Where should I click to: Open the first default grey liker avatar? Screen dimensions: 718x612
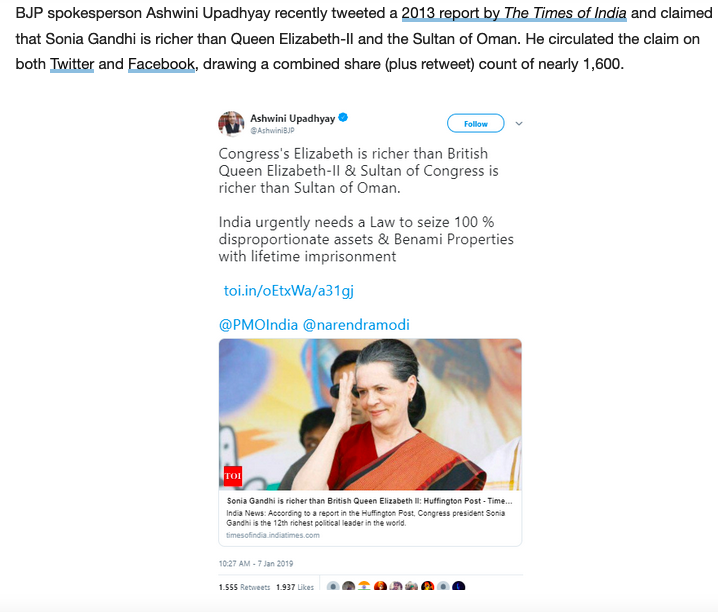(x=333, y=586)
